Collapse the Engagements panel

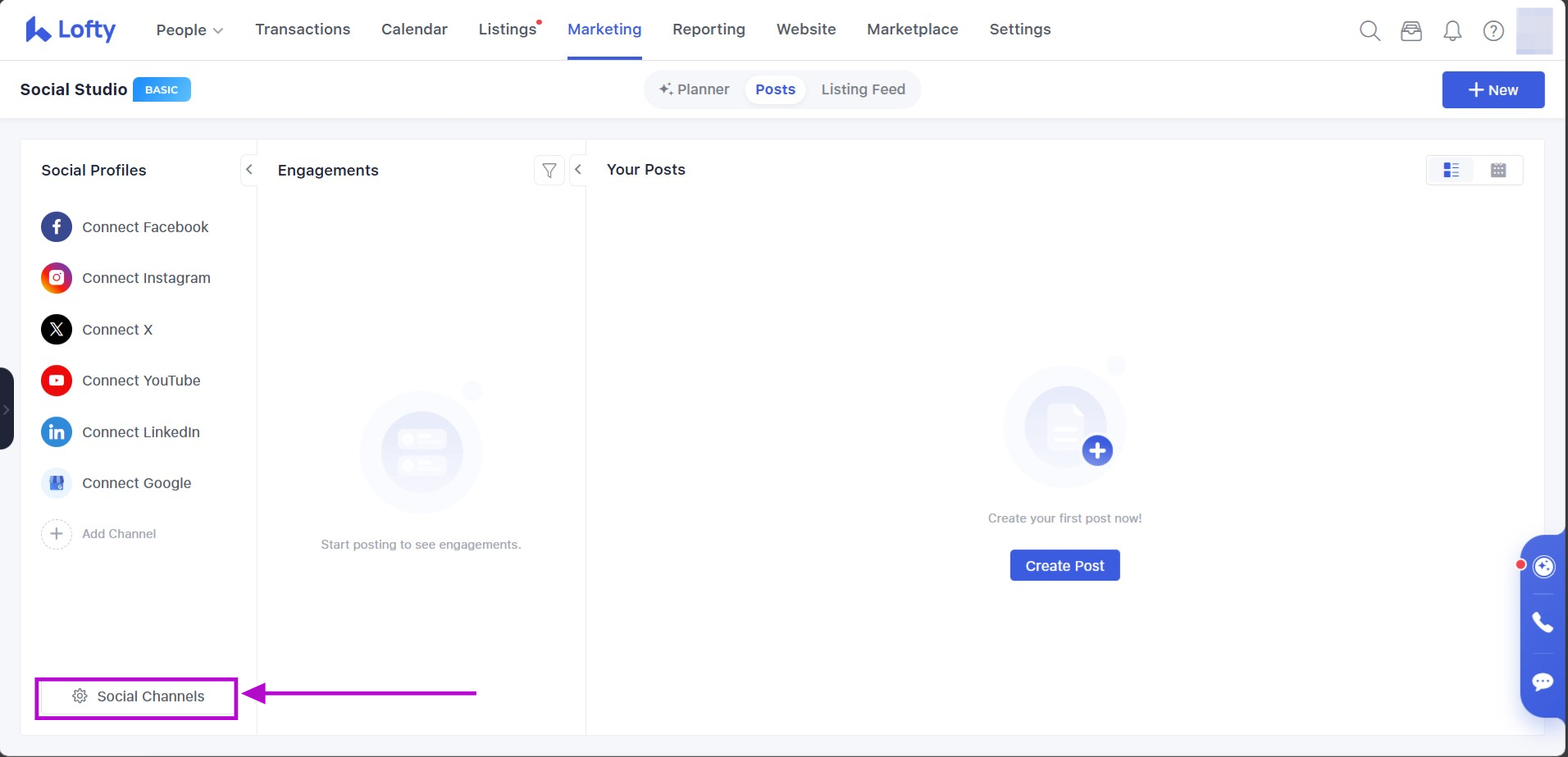(x=578, y=170)
